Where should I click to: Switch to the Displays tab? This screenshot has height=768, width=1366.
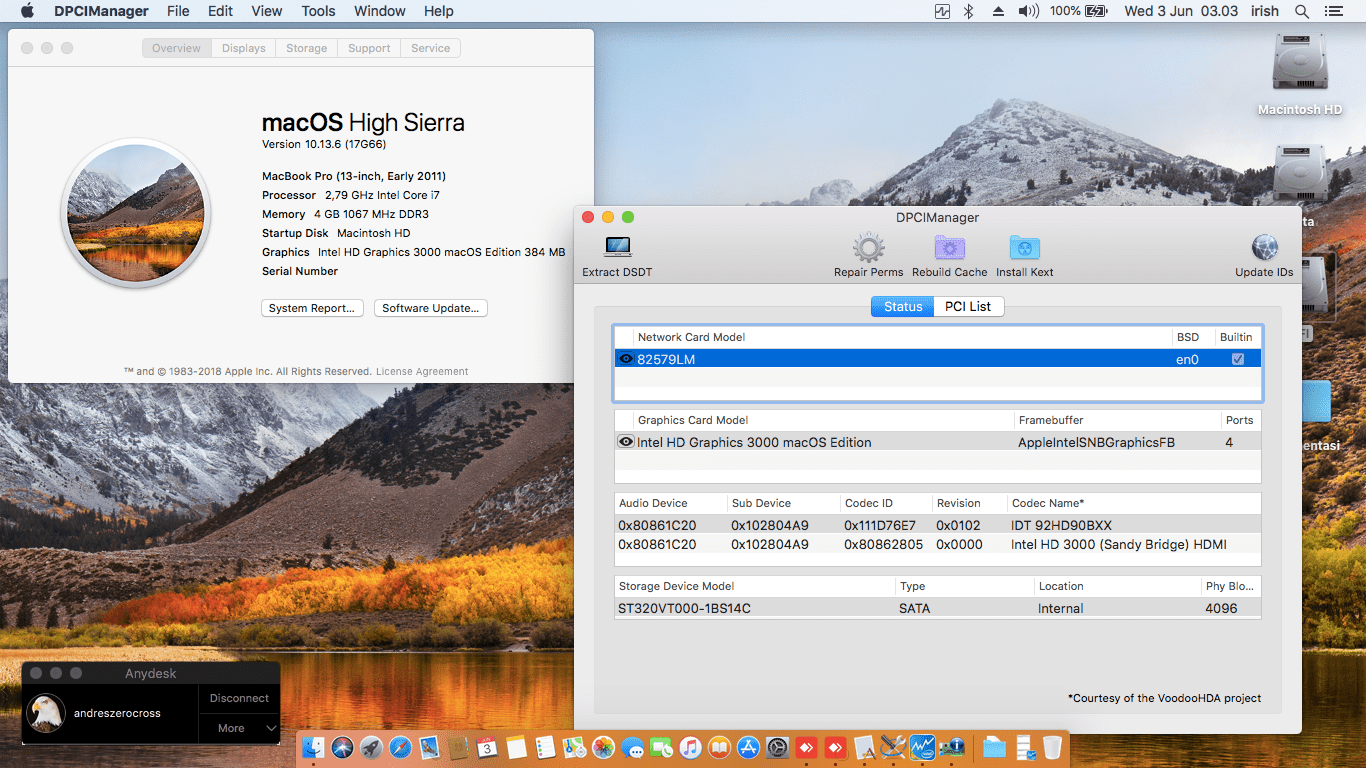[x=243, y=47]
